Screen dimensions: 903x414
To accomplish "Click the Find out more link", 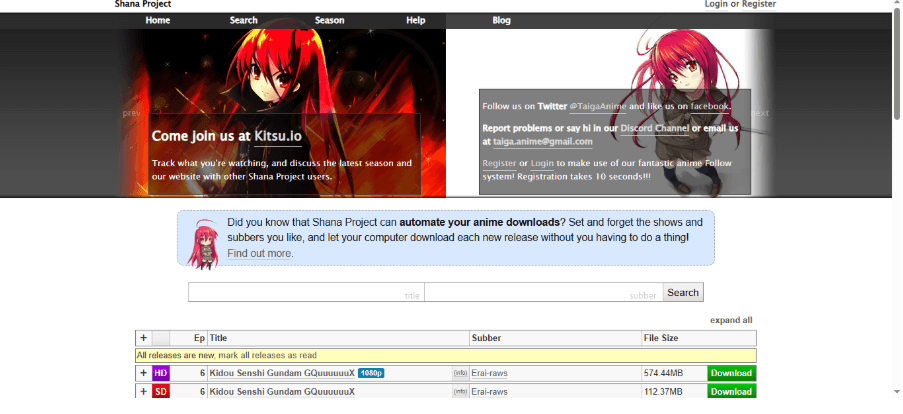I will pyautogui.click(x=259, y=253).
